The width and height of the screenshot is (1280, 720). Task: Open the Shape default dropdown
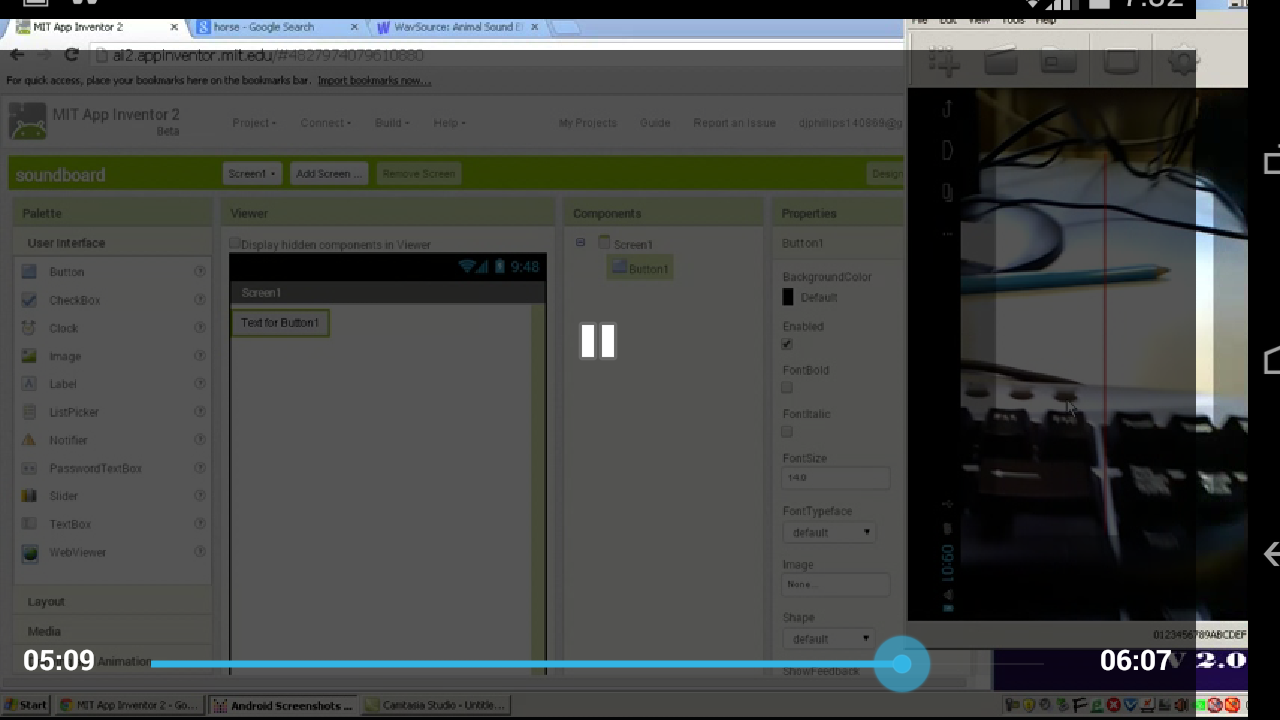pyautogui.click(x=829, y=638)
